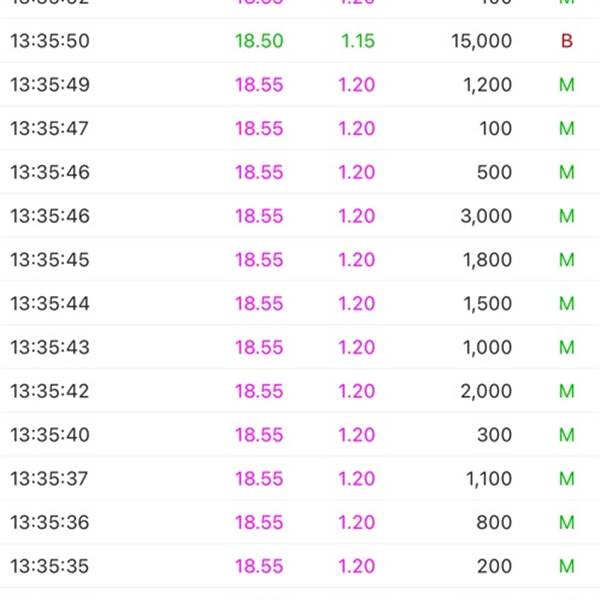
Task: Click the 1,200 volume value
Action: pyautogui.click(x=487, y=85)
